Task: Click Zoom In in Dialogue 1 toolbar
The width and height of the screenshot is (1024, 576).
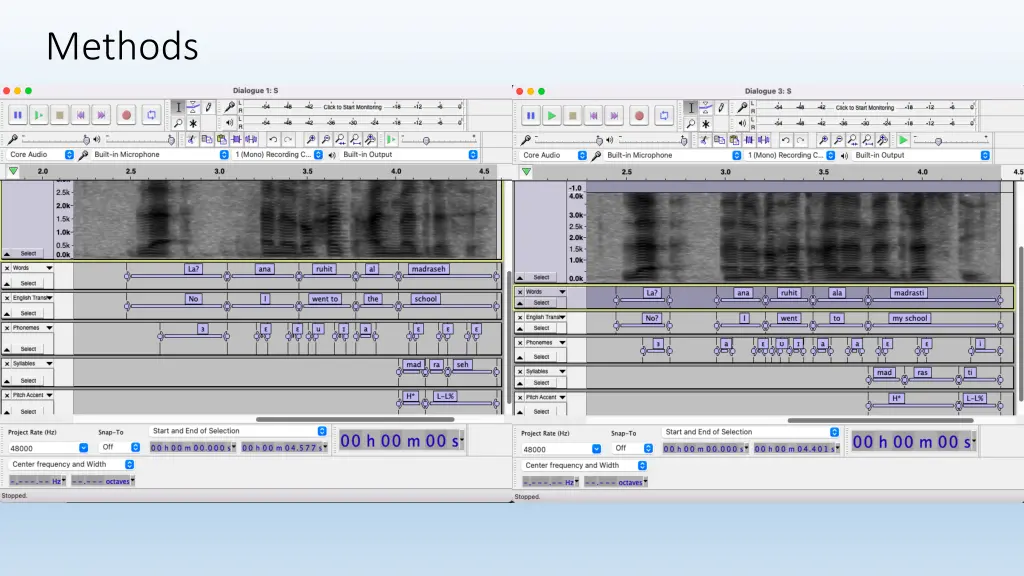Action: click(x=311, y=139)
